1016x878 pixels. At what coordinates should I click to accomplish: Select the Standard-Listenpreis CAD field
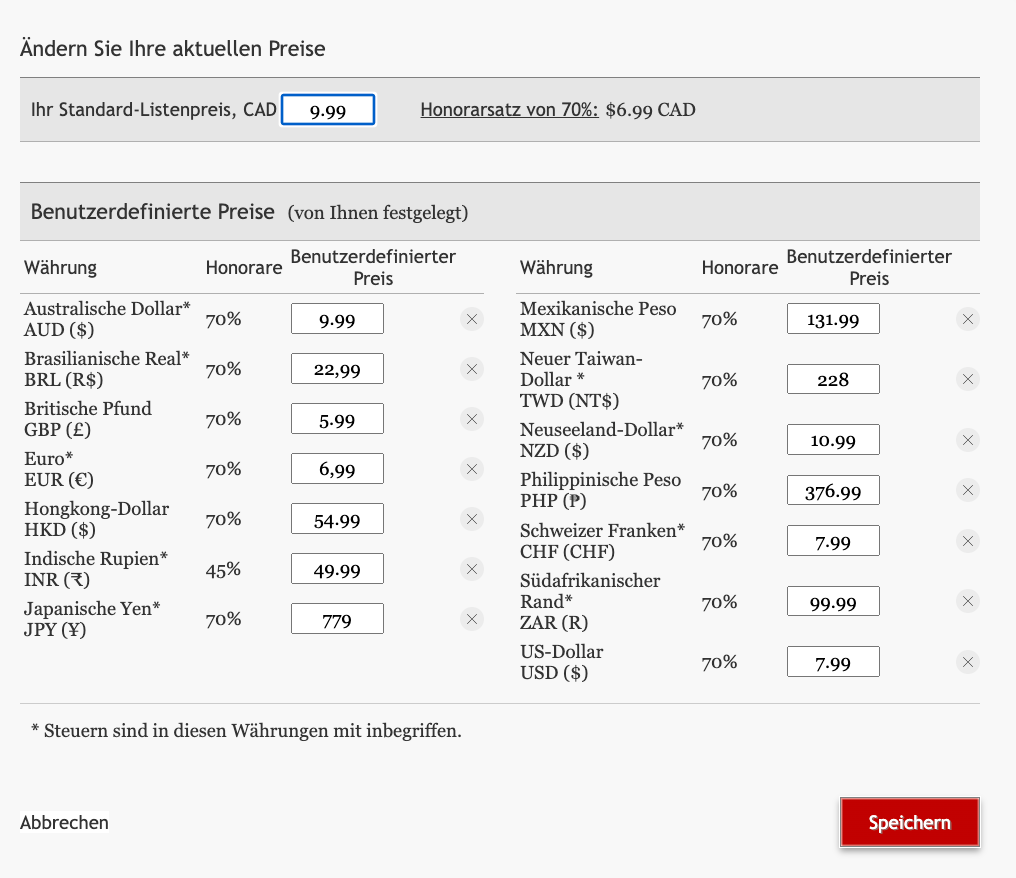(328, 109)
